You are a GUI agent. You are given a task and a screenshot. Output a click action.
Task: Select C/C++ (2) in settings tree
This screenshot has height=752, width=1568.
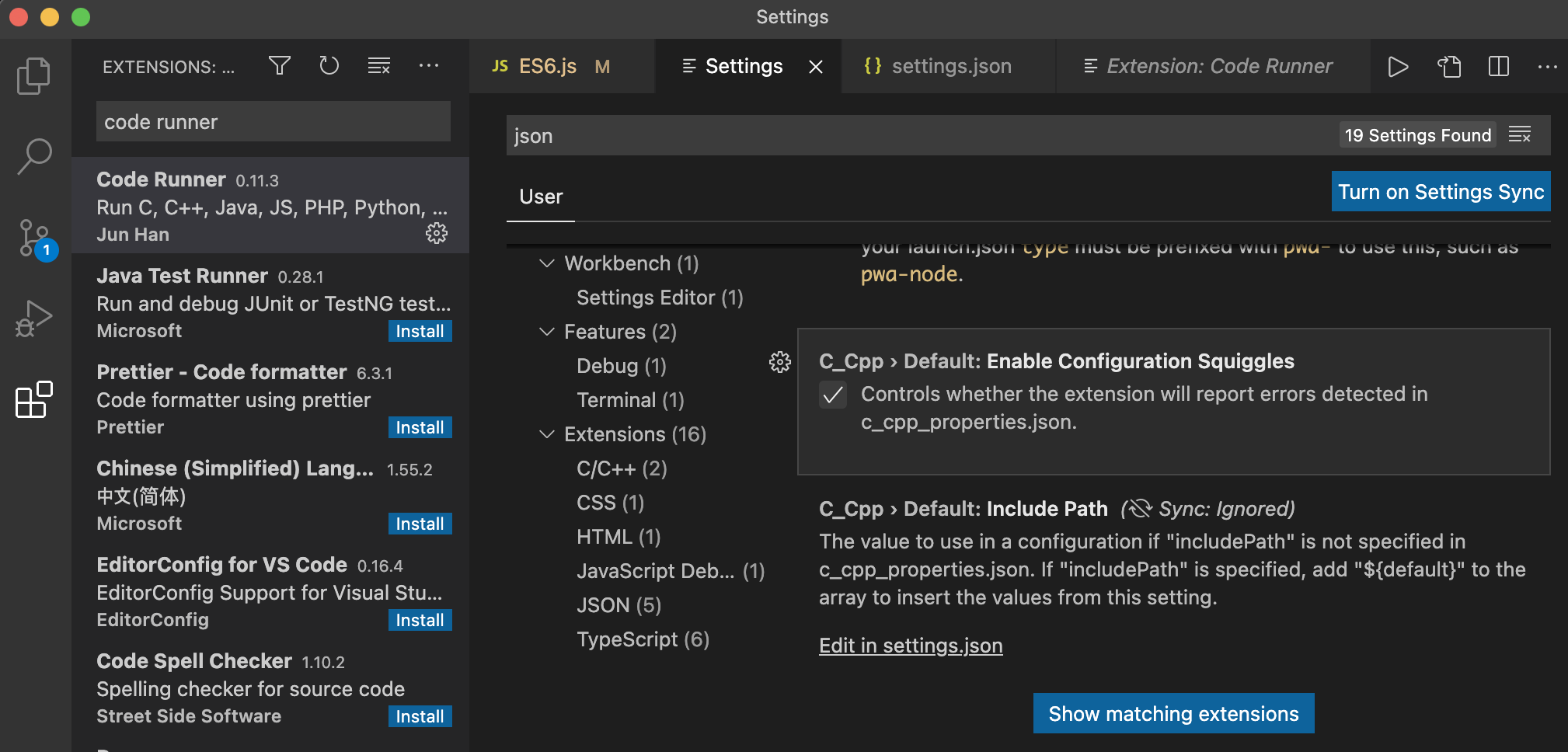point(622,468)
